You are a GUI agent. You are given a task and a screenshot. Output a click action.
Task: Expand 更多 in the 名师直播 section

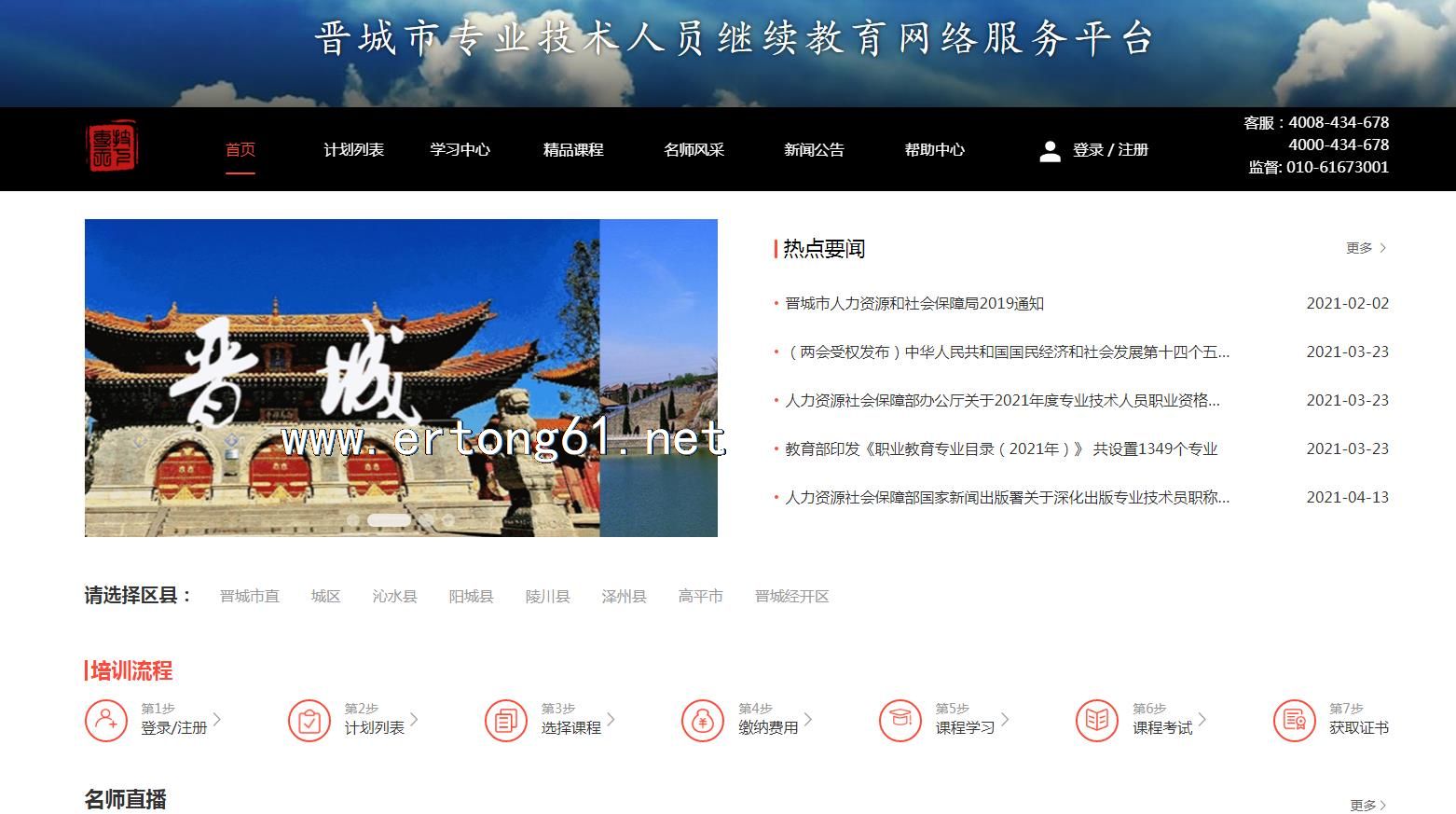1367,805
